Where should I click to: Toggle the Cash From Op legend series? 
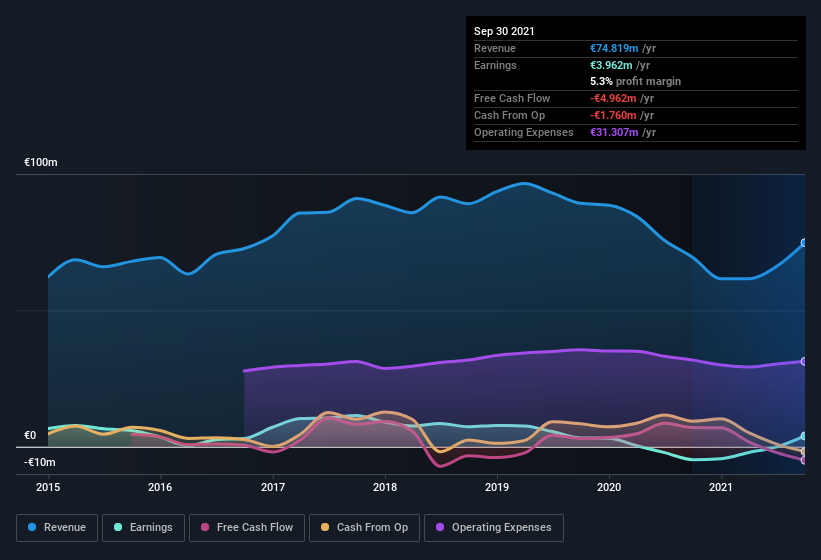pos(364,528)
